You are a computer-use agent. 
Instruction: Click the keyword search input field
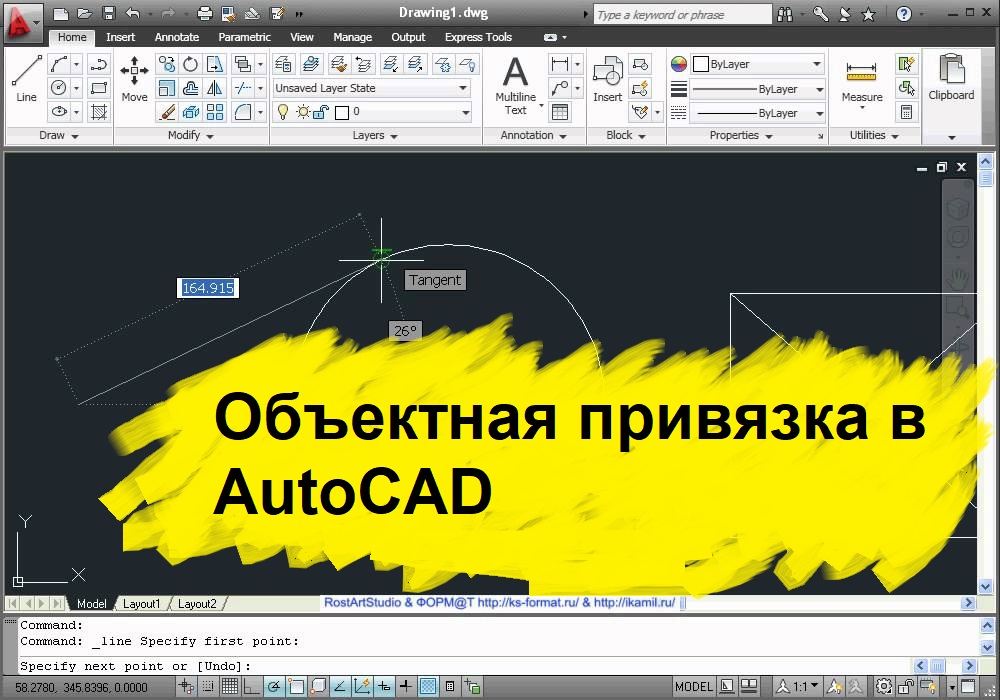[x=682, y=14]
